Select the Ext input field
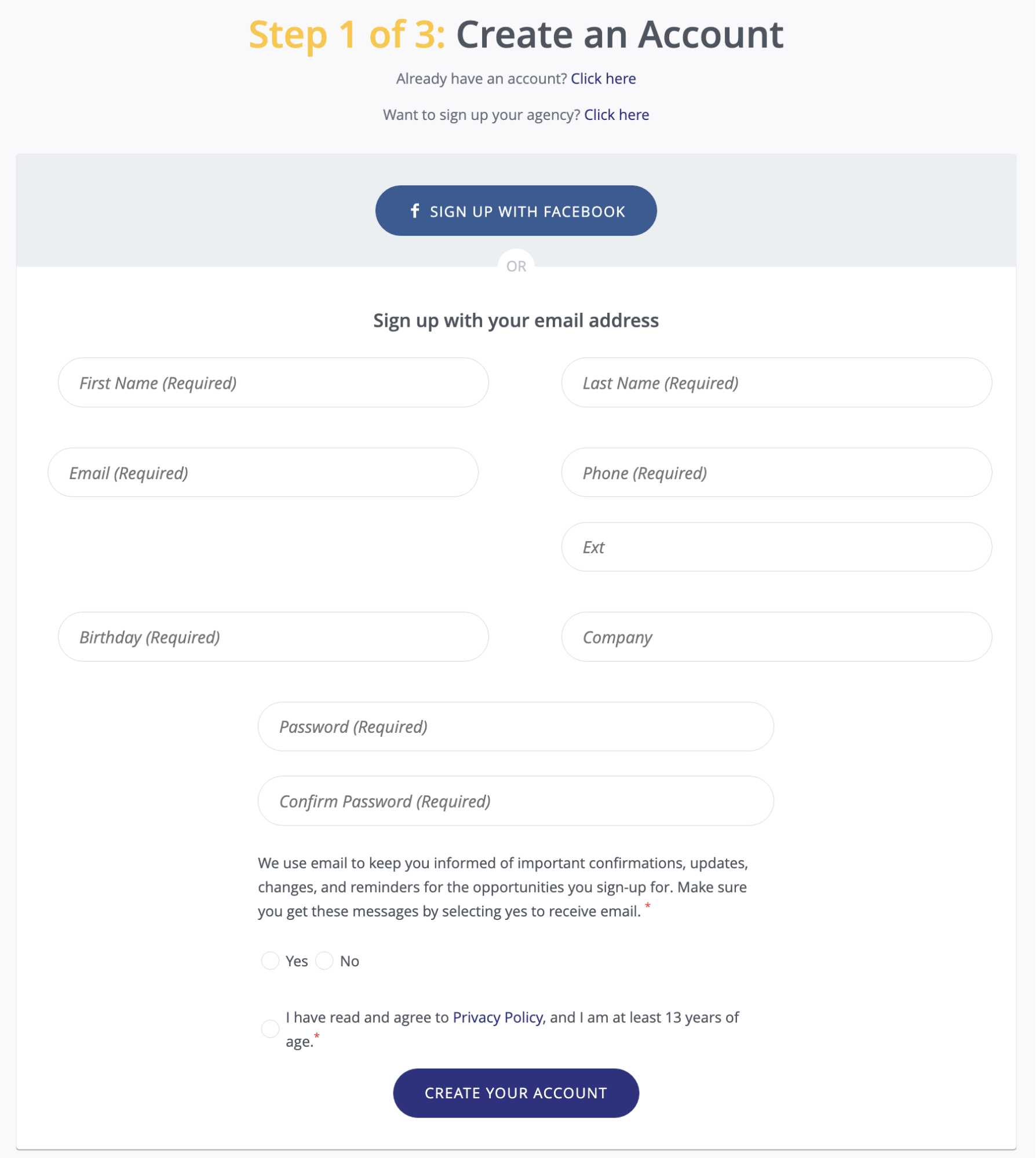The height and width of the screenshot is (1158, 1036). (x=776, y=547)
